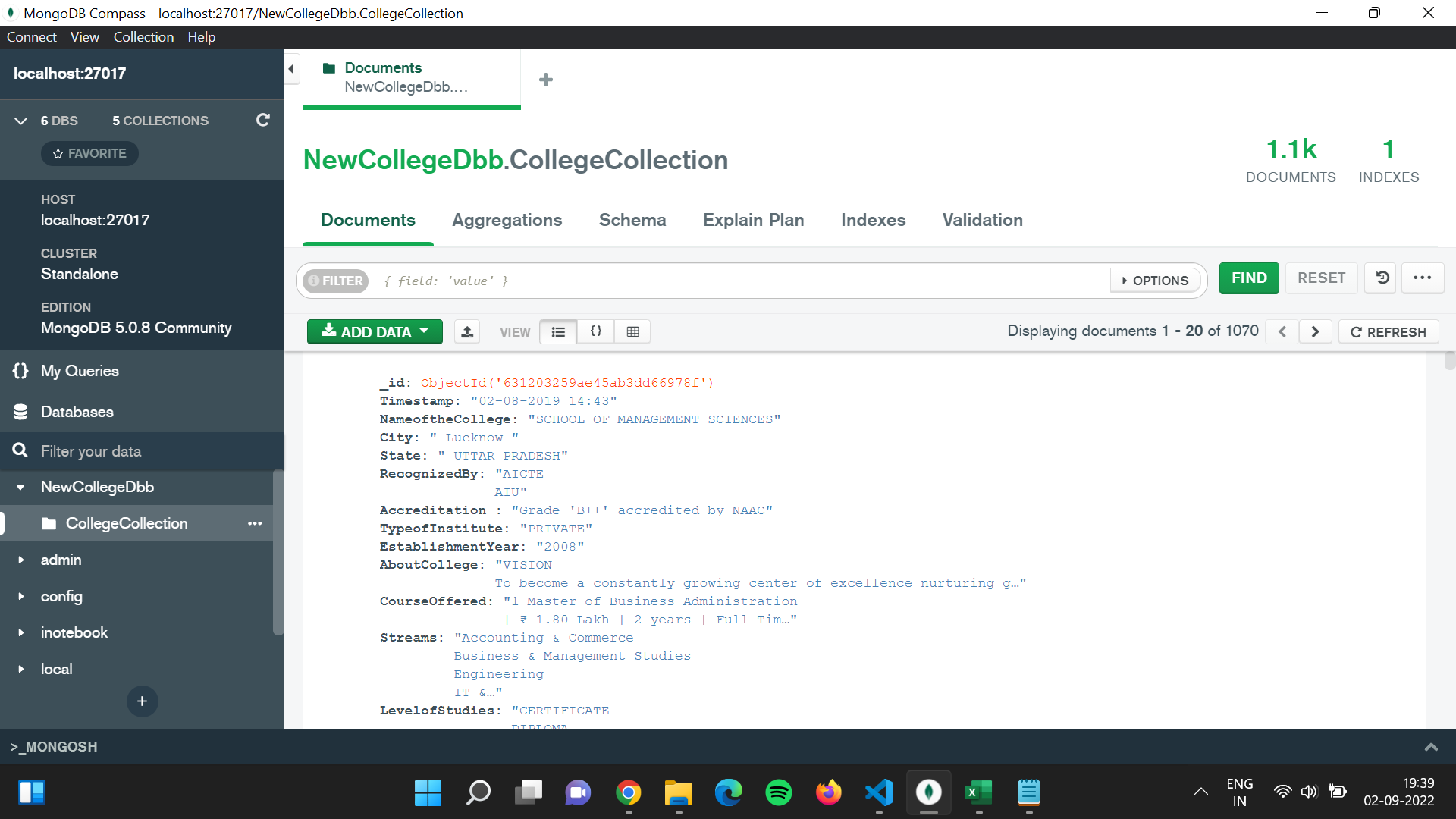Screen dimensions: 1456x819
Task: Refresh the databases list in sidebar
Action: point(263,120)
